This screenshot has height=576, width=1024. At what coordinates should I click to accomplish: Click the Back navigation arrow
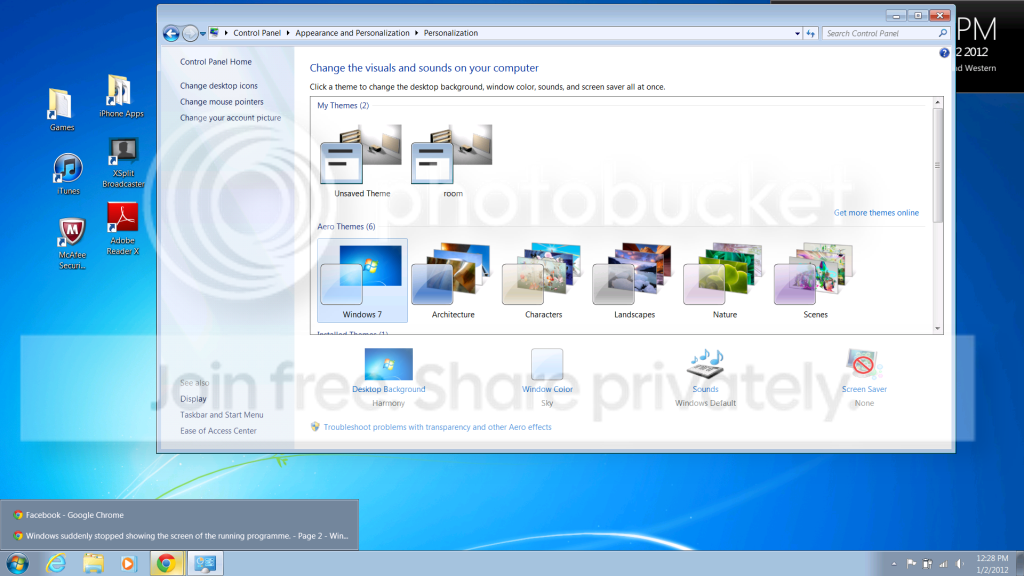171,33
